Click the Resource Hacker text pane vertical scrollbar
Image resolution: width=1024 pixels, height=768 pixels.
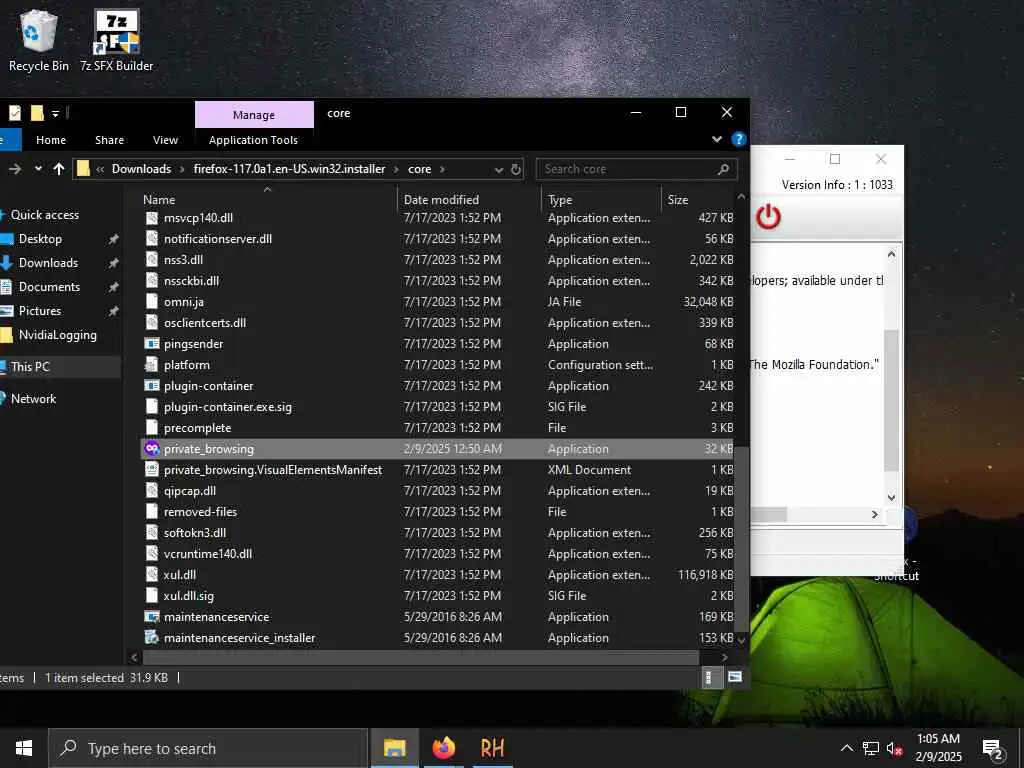tap(891, 400)
